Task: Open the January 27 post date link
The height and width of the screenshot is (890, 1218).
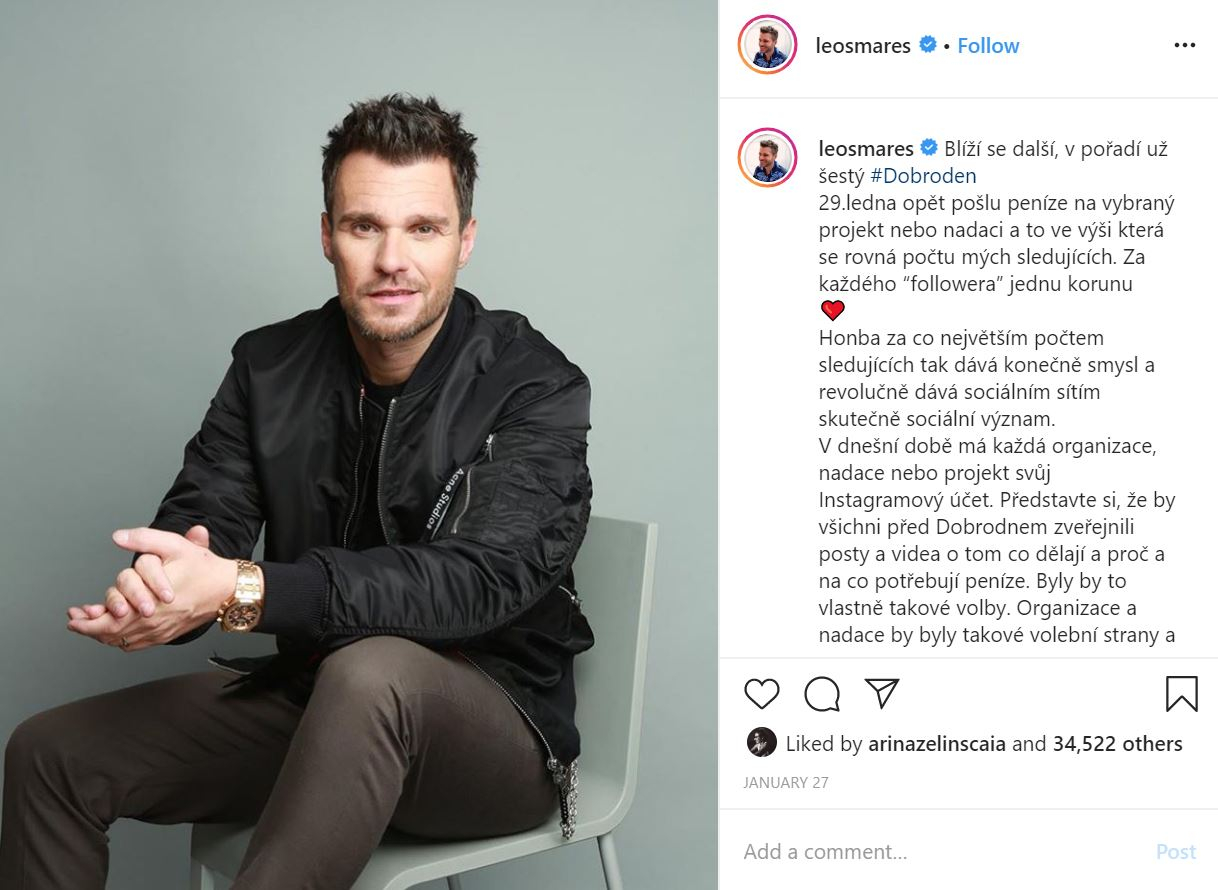Action: 786,783
